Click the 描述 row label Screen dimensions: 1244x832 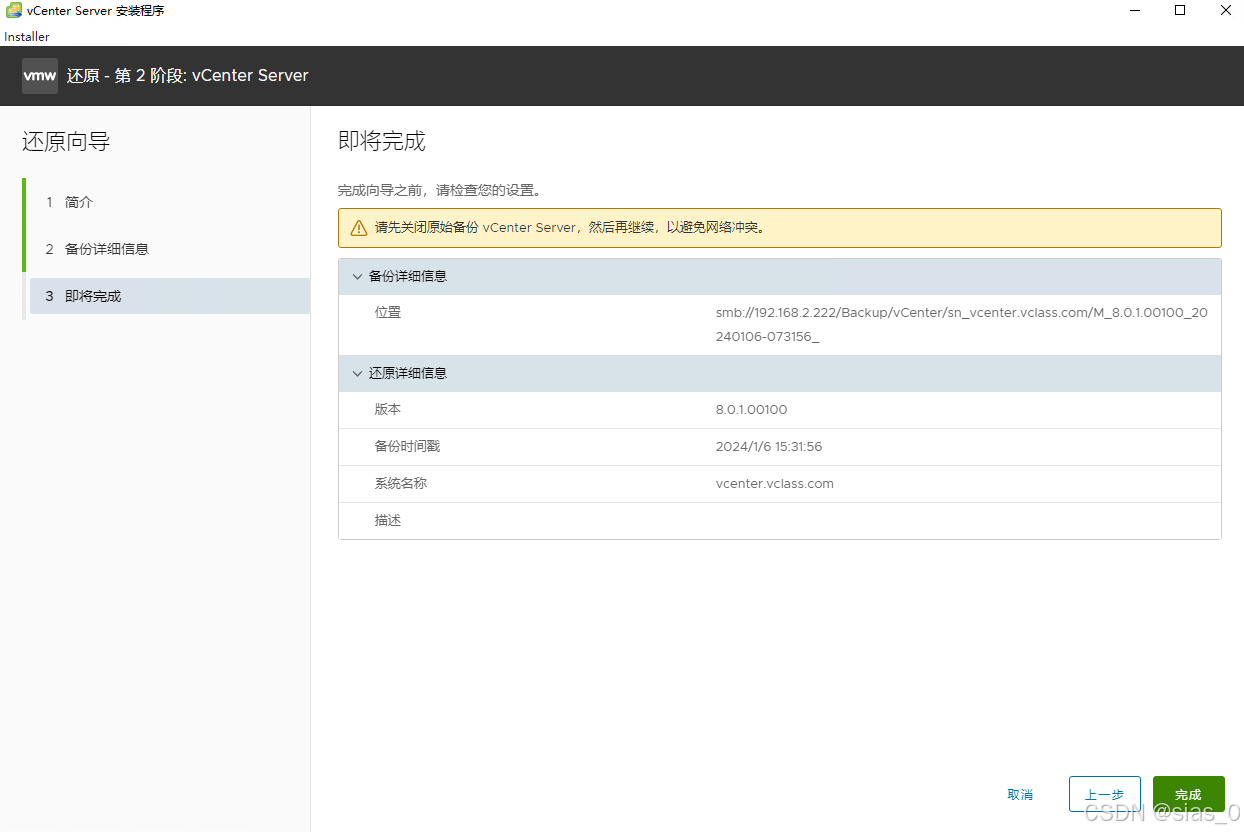[x=388, y=521]
